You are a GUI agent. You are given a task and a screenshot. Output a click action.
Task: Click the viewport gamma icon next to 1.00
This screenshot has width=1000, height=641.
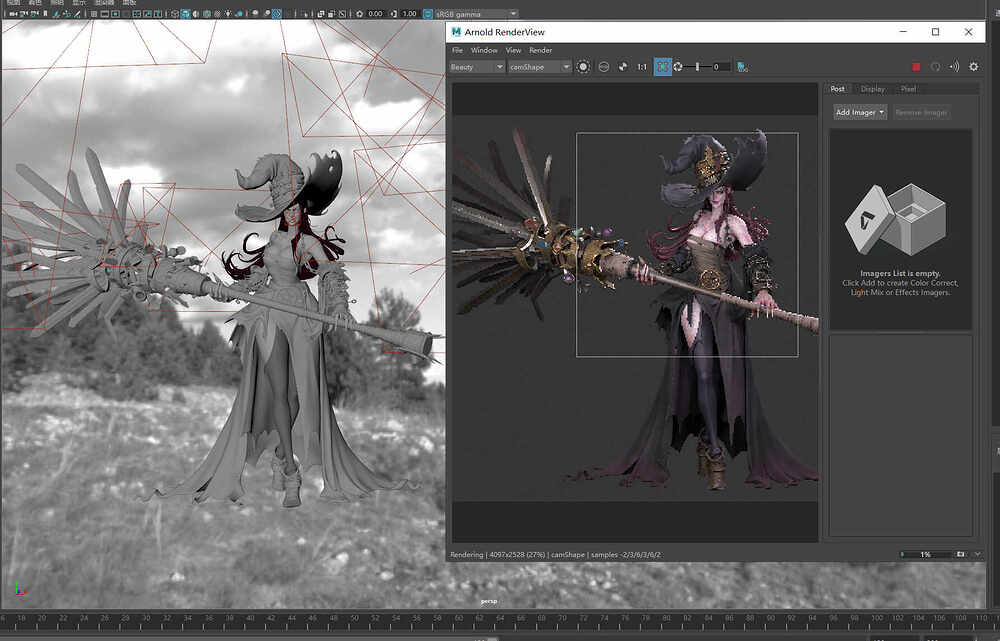(x=393, y=13)
